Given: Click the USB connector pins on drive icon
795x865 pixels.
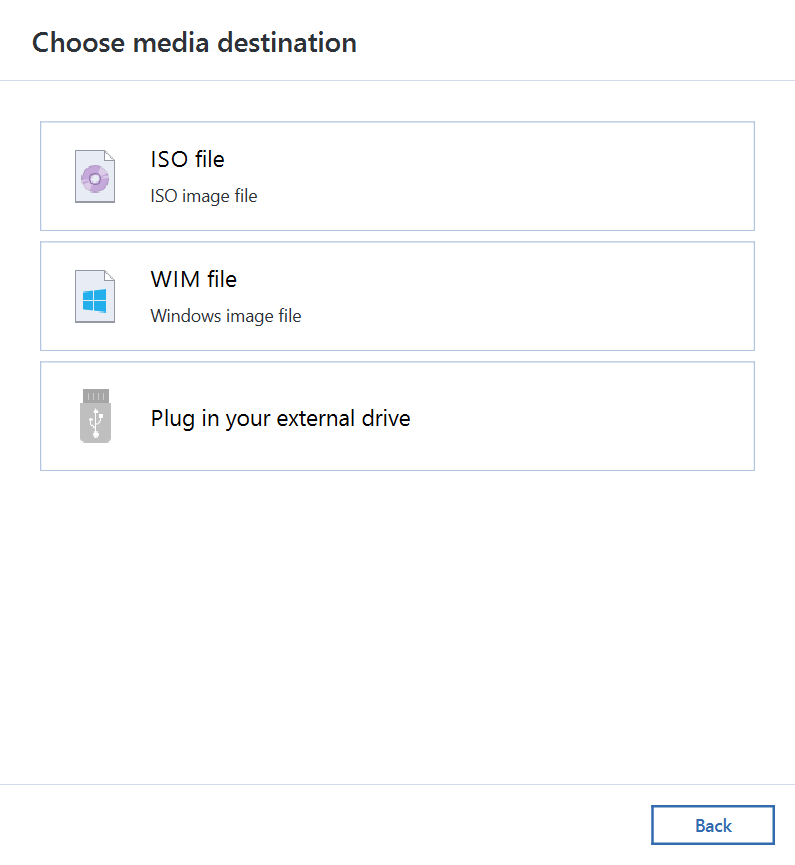Looking at the screenshot, I should pyautogui.click(x=96, y=396).
